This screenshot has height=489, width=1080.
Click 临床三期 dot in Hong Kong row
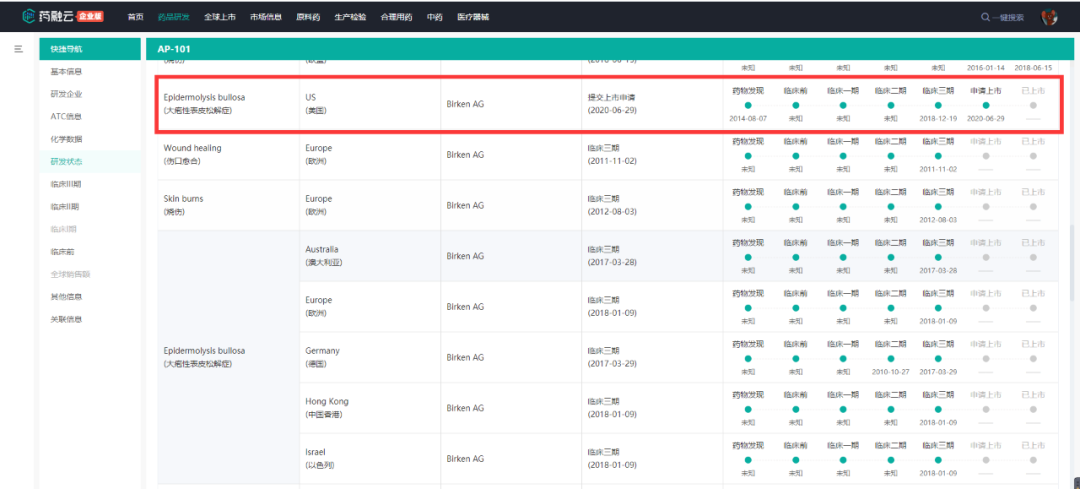click(x=938, y=409)
